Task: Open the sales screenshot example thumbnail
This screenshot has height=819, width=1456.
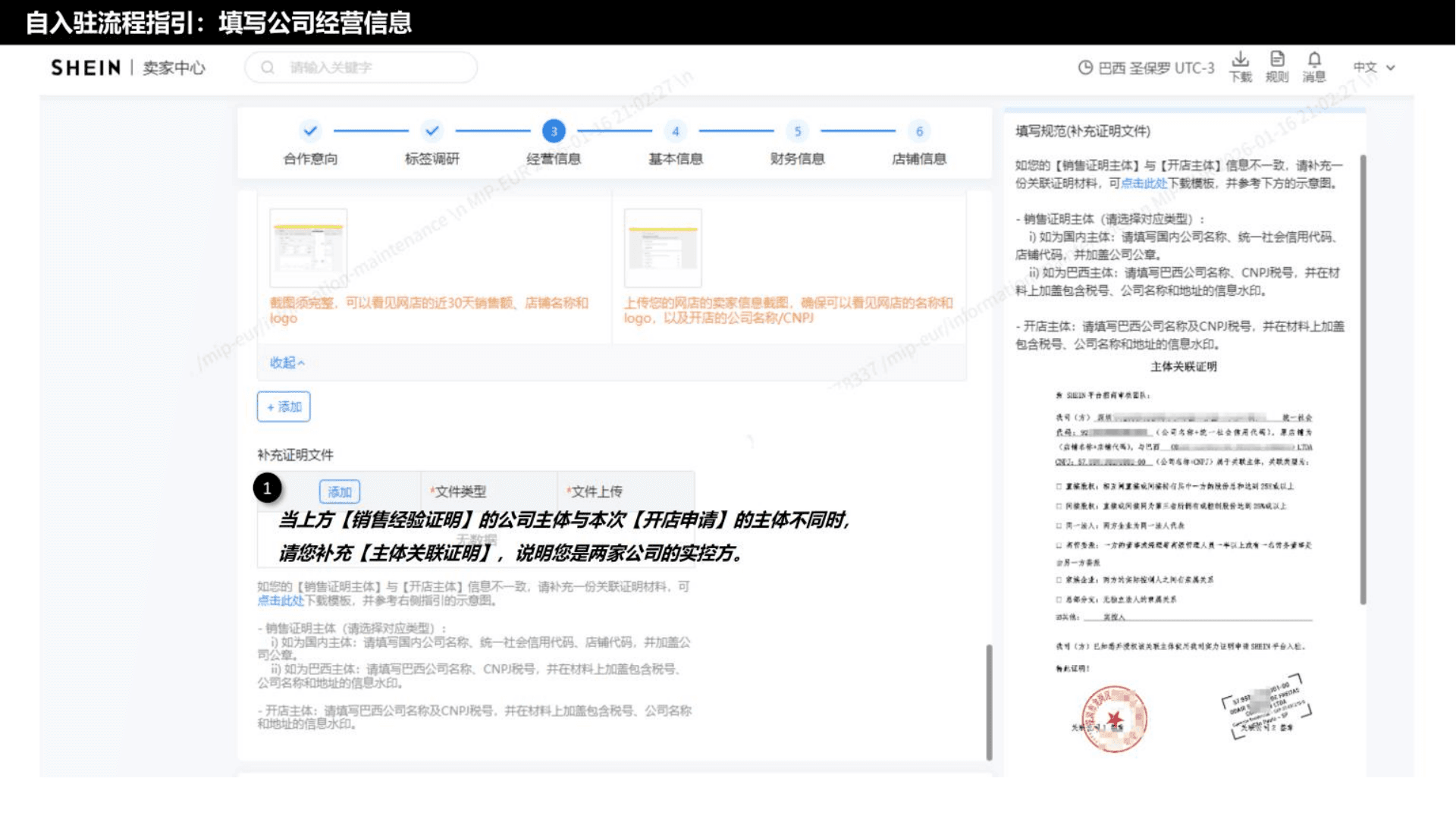Action: point(309,248)
